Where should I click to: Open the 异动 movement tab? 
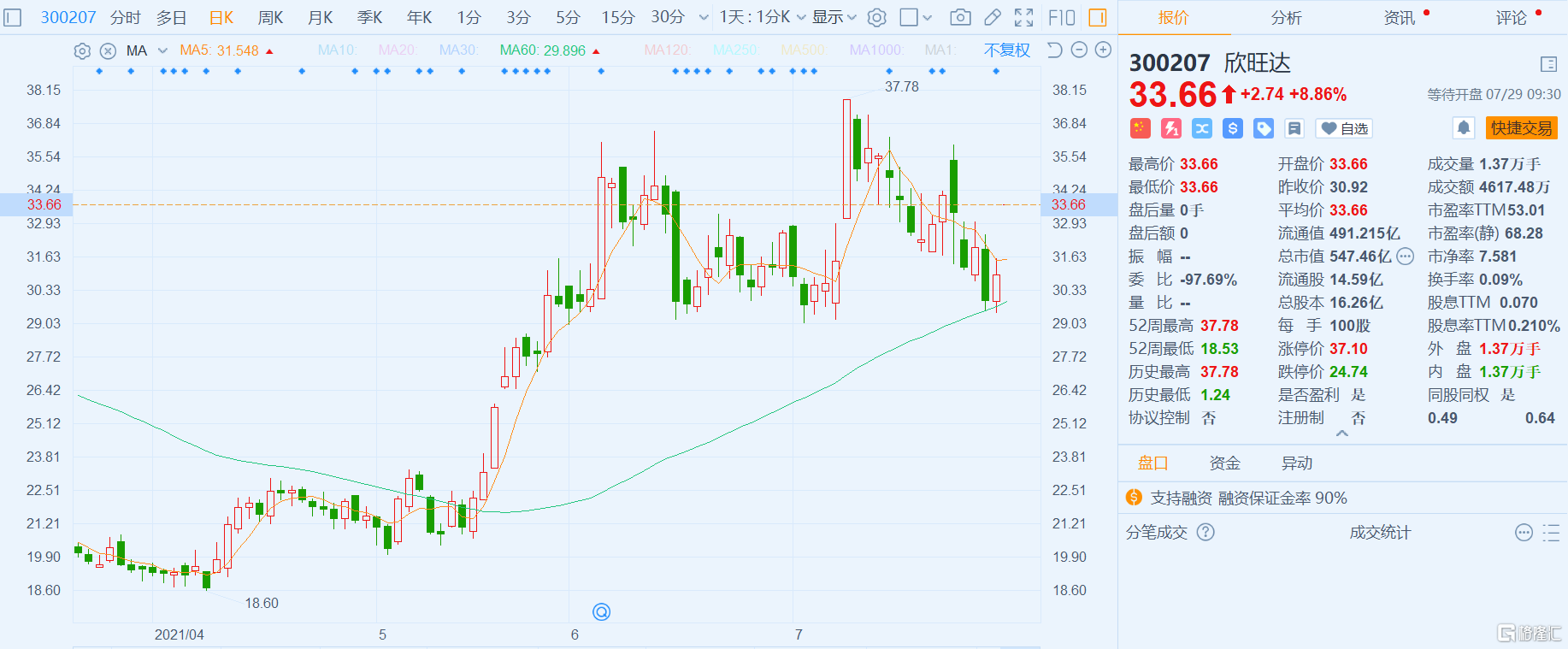coord(1296,463)
